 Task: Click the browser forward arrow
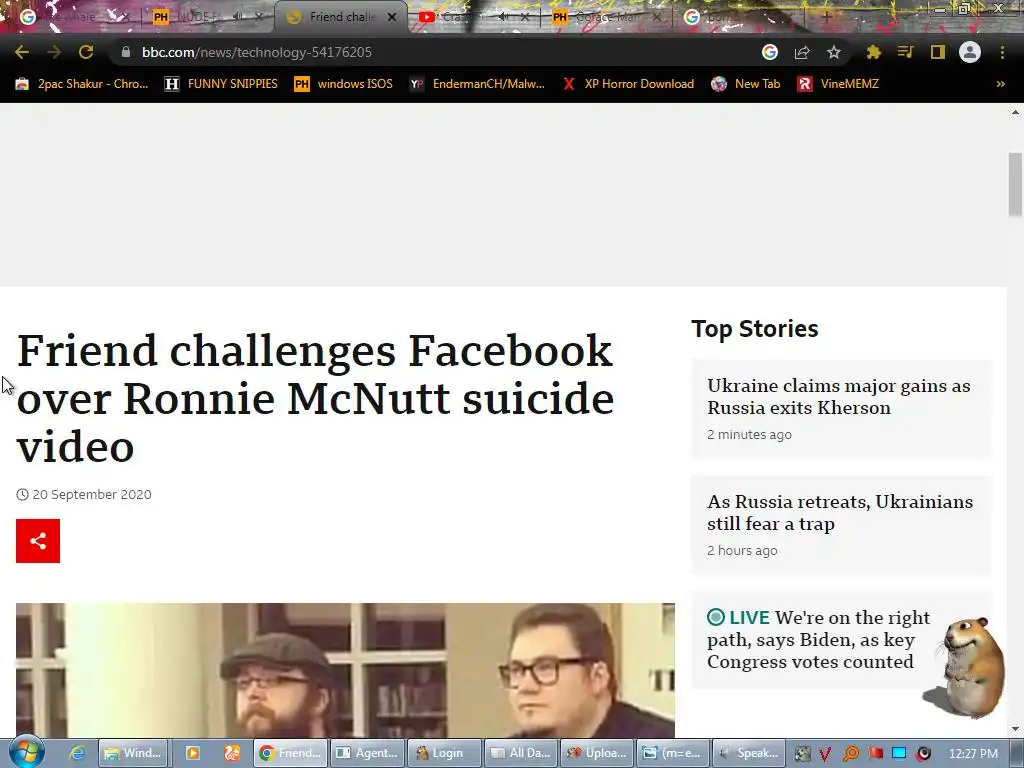(x=54, y=52)
